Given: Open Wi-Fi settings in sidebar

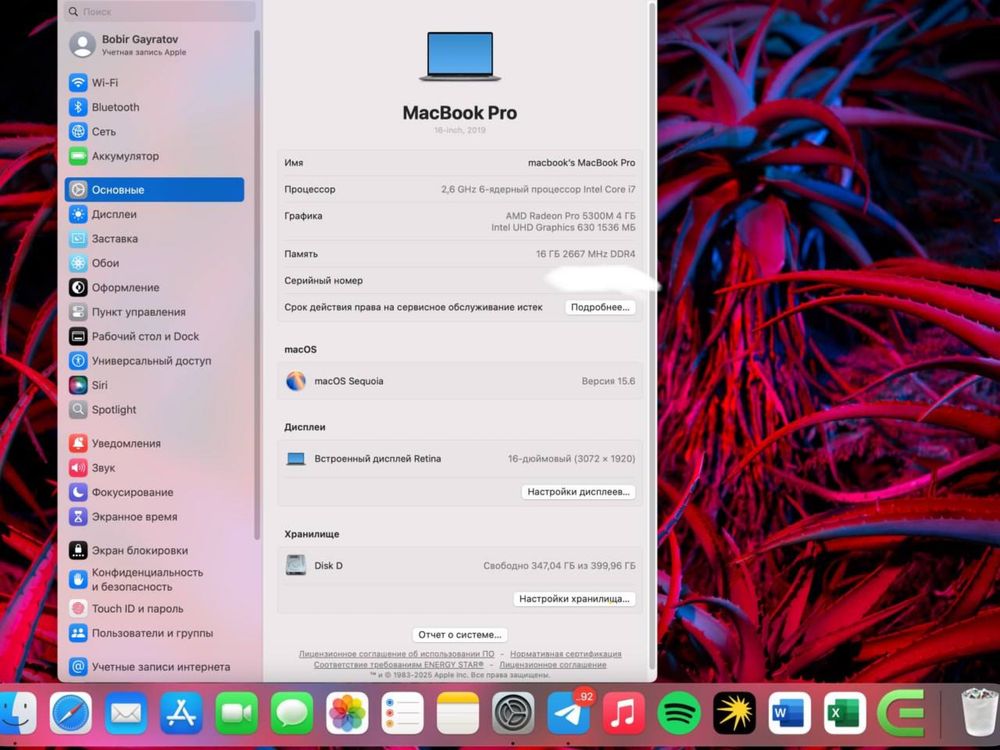Looking at the screenshot, I should point(154,82).
